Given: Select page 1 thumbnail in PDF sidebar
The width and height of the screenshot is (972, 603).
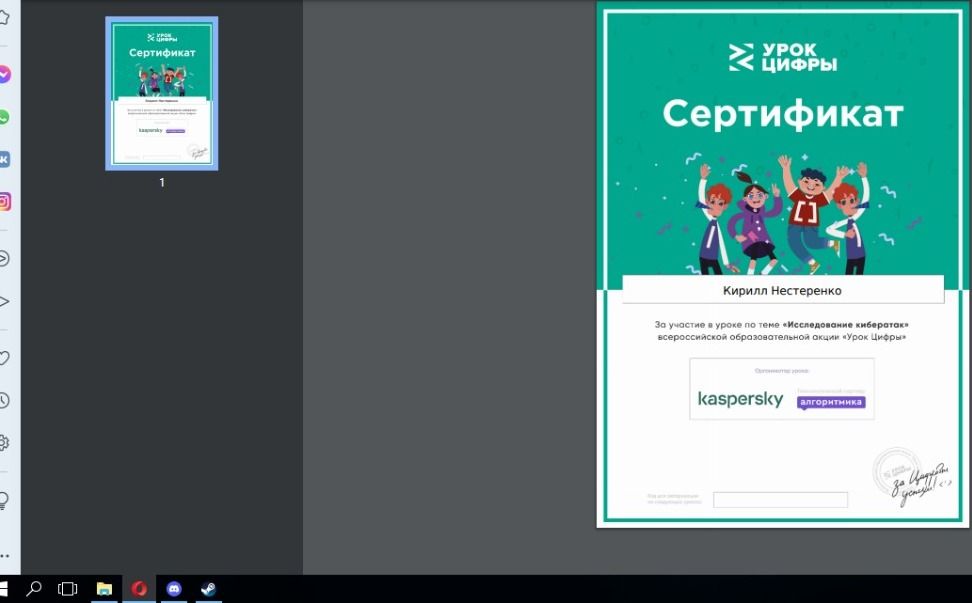Looking at the screenshot, I should pyautogui.click(x=162, y=93).
